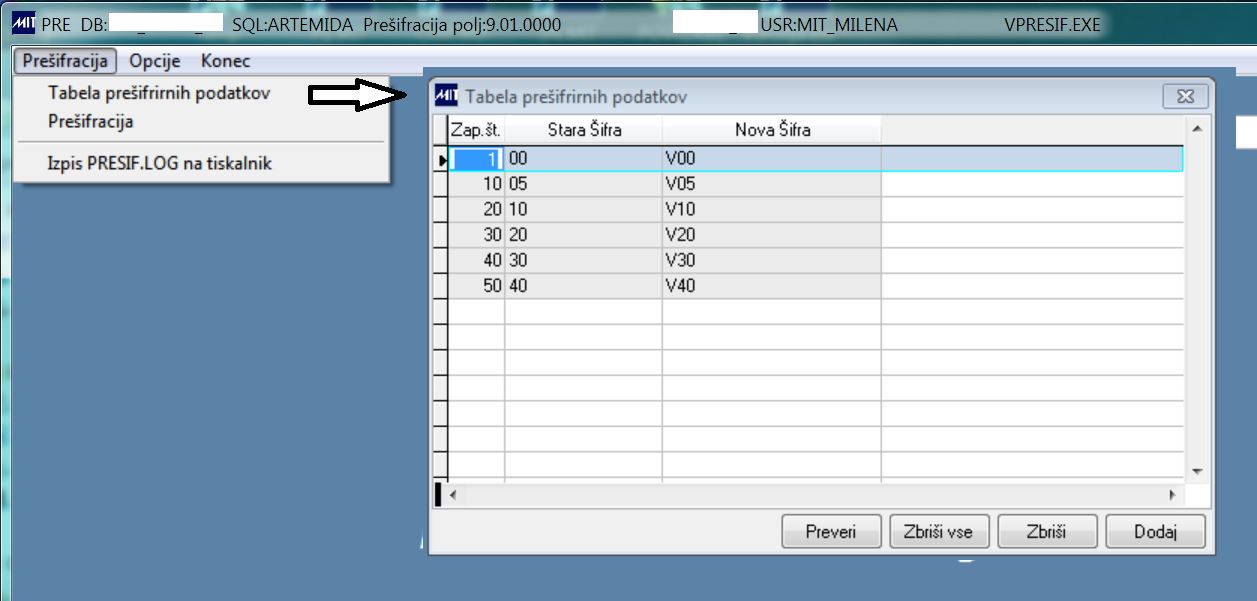Screen dimensions: 1257x601
Task: Select the Nova Šifra cell V20
Action: (772, 235)
